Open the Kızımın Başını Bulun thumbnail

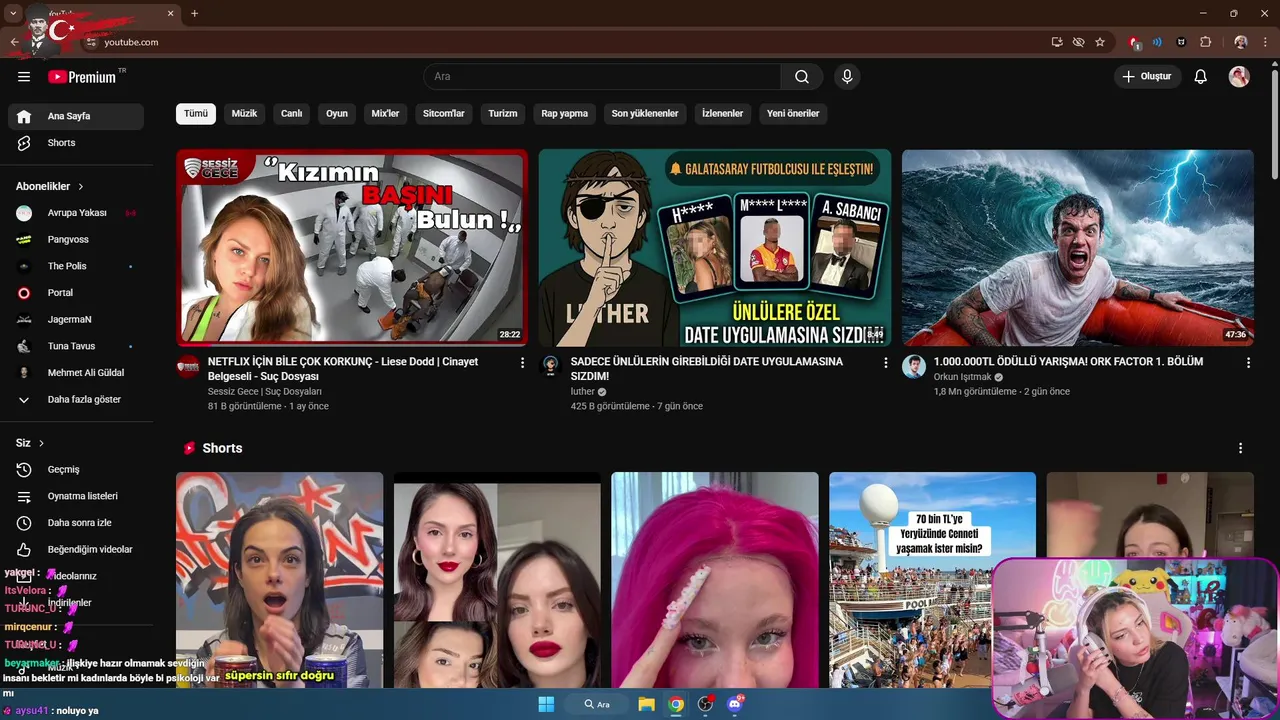pos(352,248)
